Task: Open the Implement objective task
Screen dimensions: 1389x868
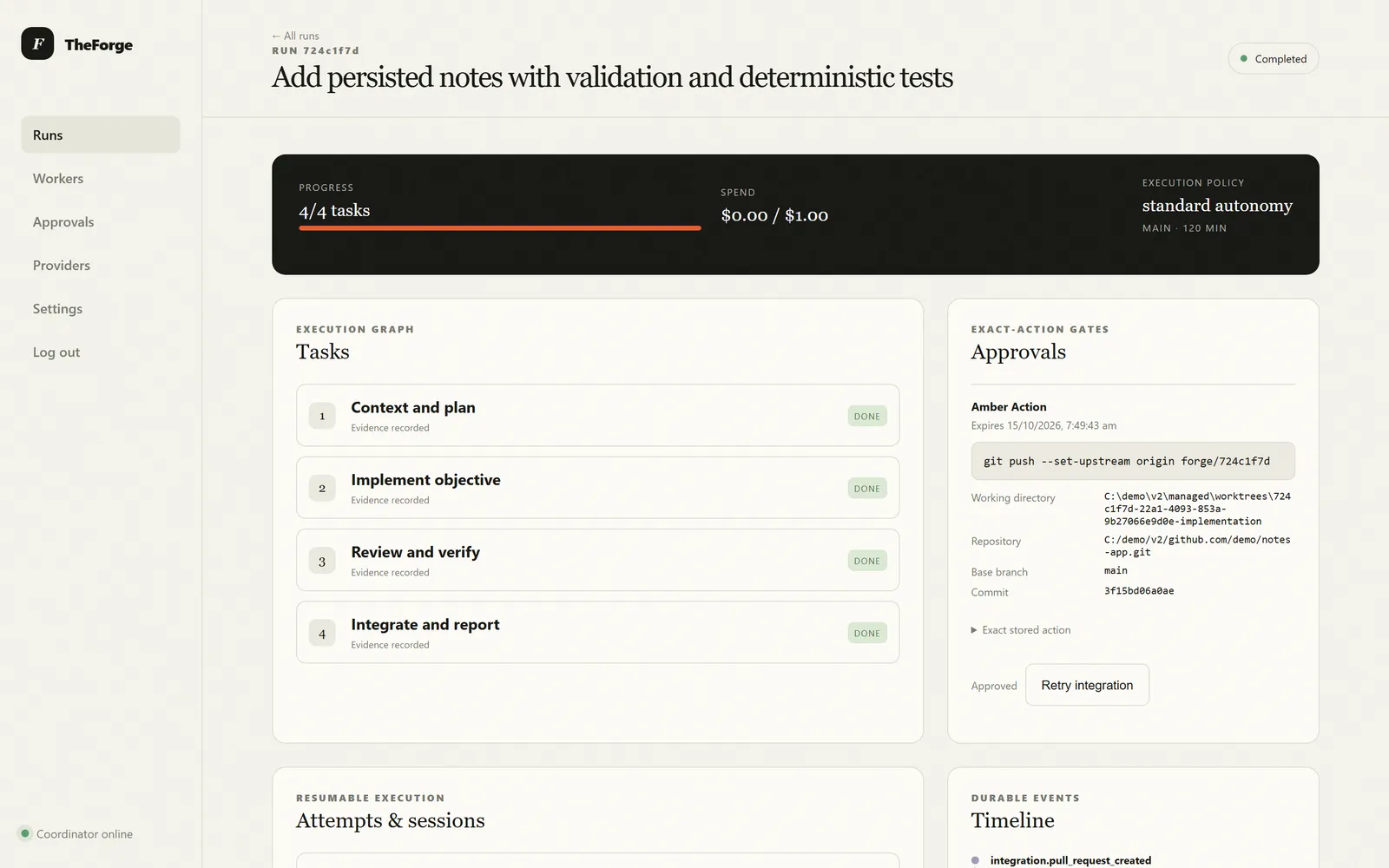Action: click(x=597, y=488)
